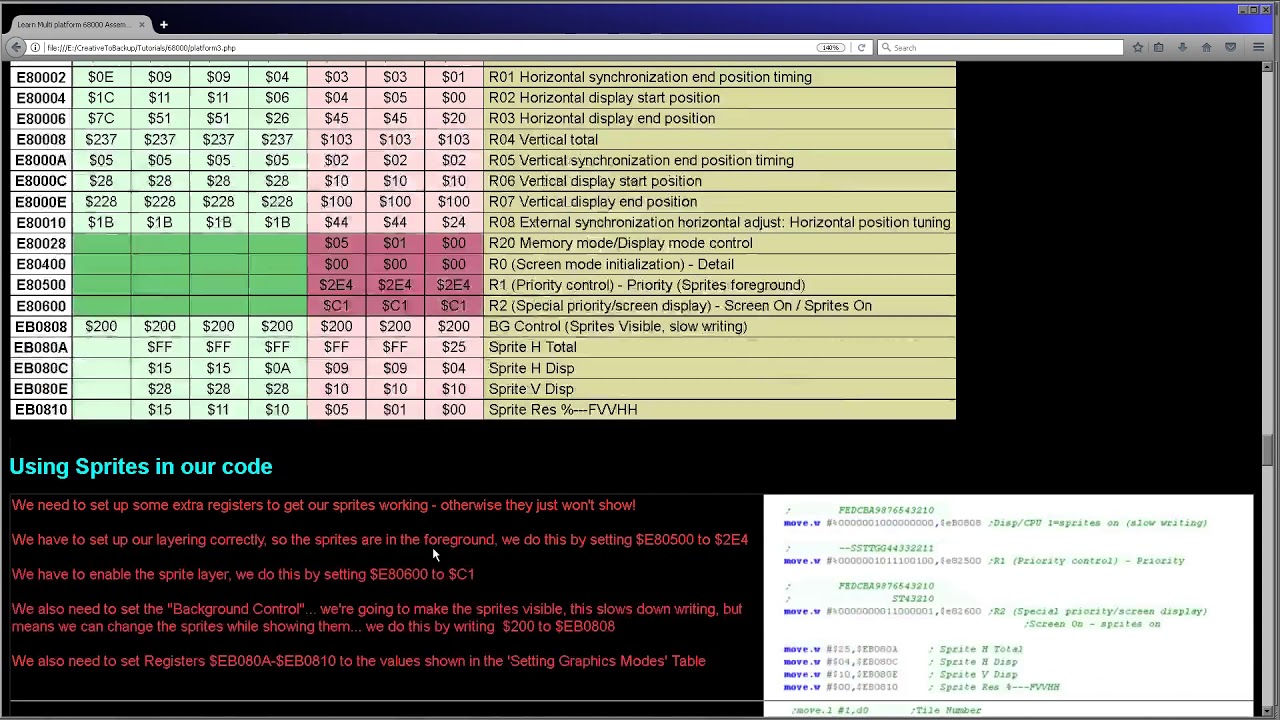Open the downloads arrow icon
Viewport: 1280px width, 720px height.
pyautogui.click(x=1182, y=47)
